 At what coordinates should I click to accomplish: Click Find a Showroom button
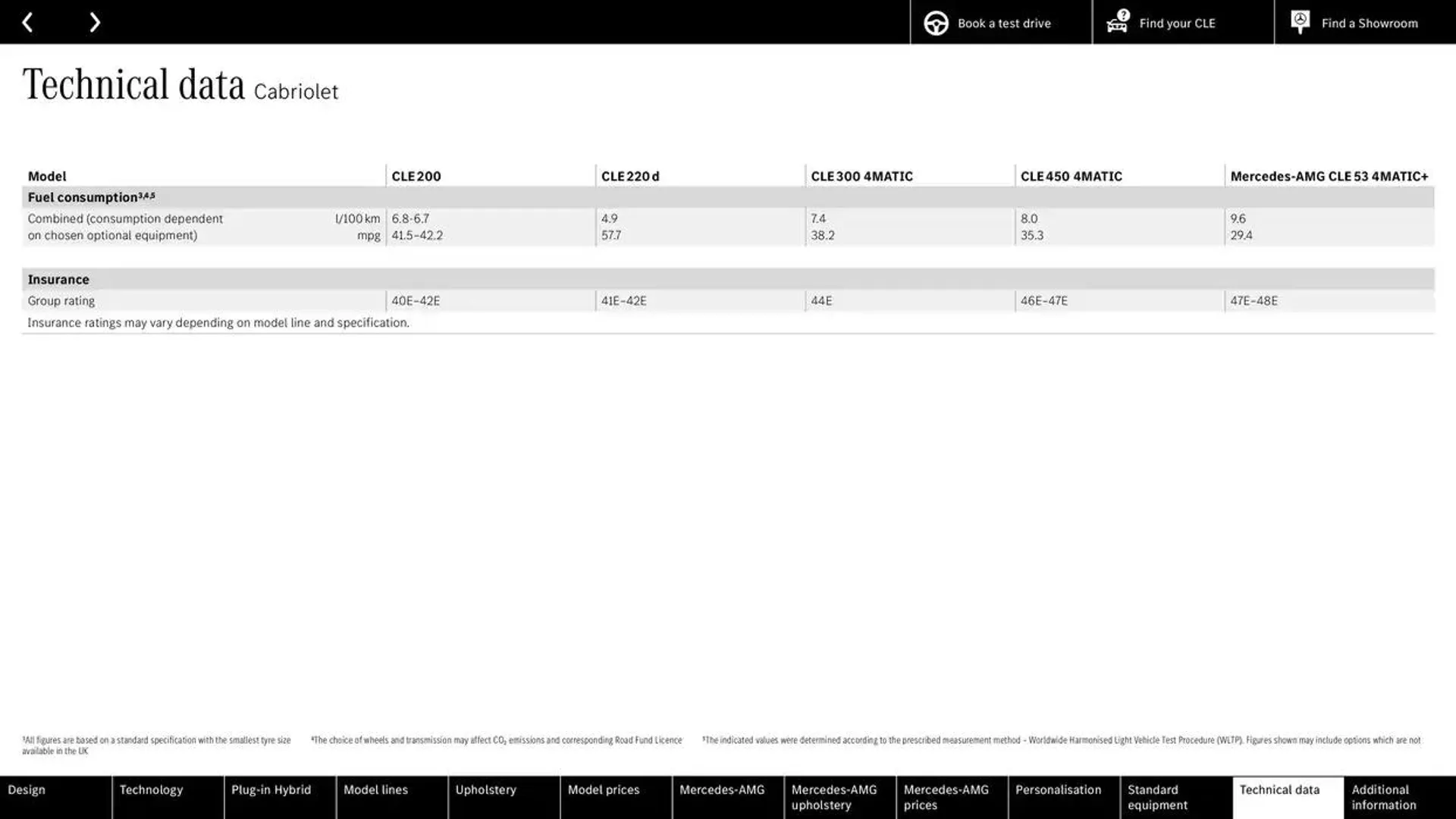1370,22
